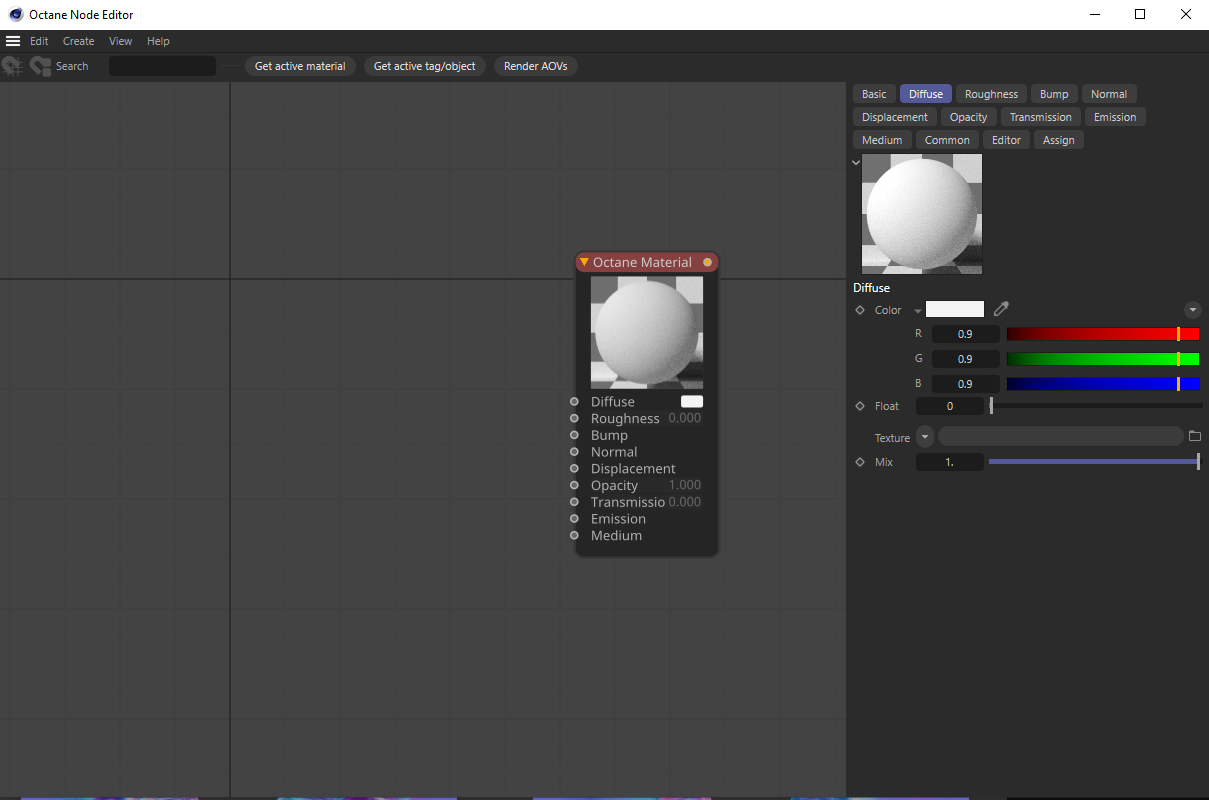Click the Cinema 4D app icon in title bar
The width and height of the screenshot is (1209, 800).
(x=15, y=14)
